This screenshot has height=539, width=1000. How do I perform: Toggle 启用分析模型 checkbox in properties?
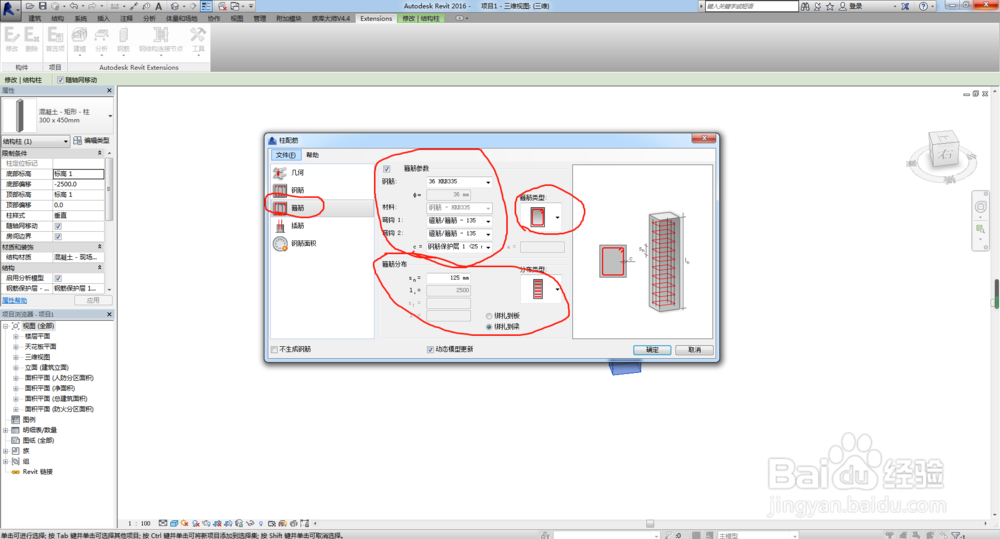(x=58, y=278)
